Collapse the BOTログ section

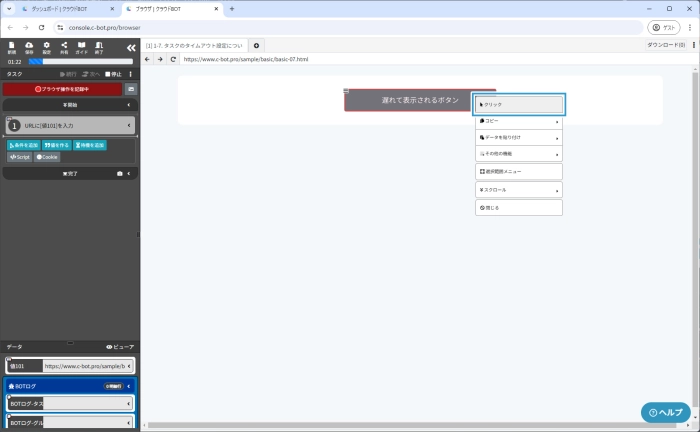129,385
